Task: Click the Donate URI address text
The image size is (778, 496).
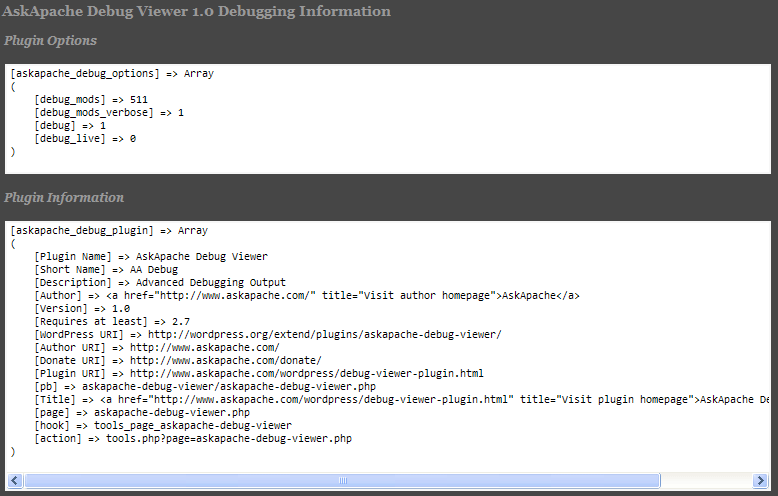Action: coord(225,360)
